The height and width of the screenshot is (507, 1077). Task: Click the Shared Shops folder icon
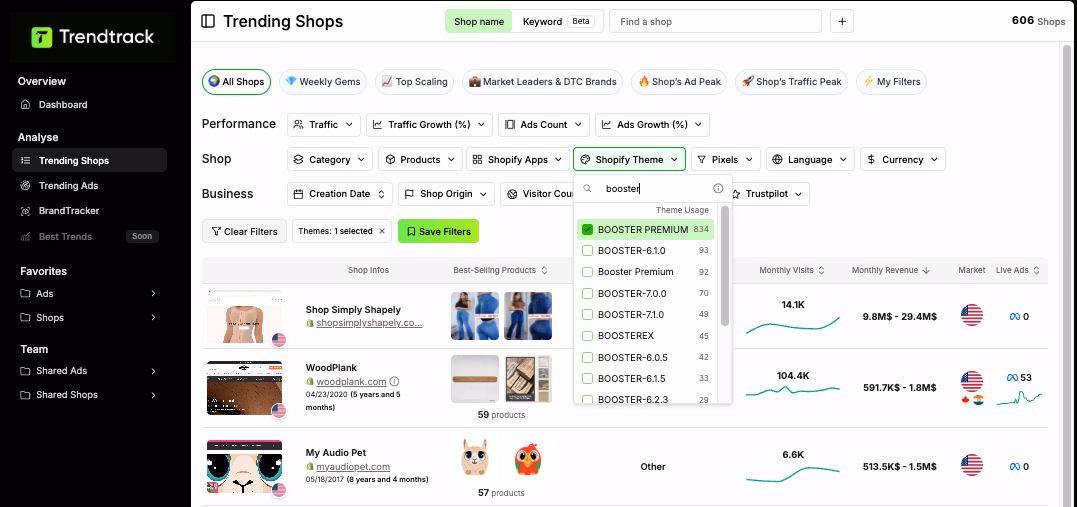tap(25, 395)
